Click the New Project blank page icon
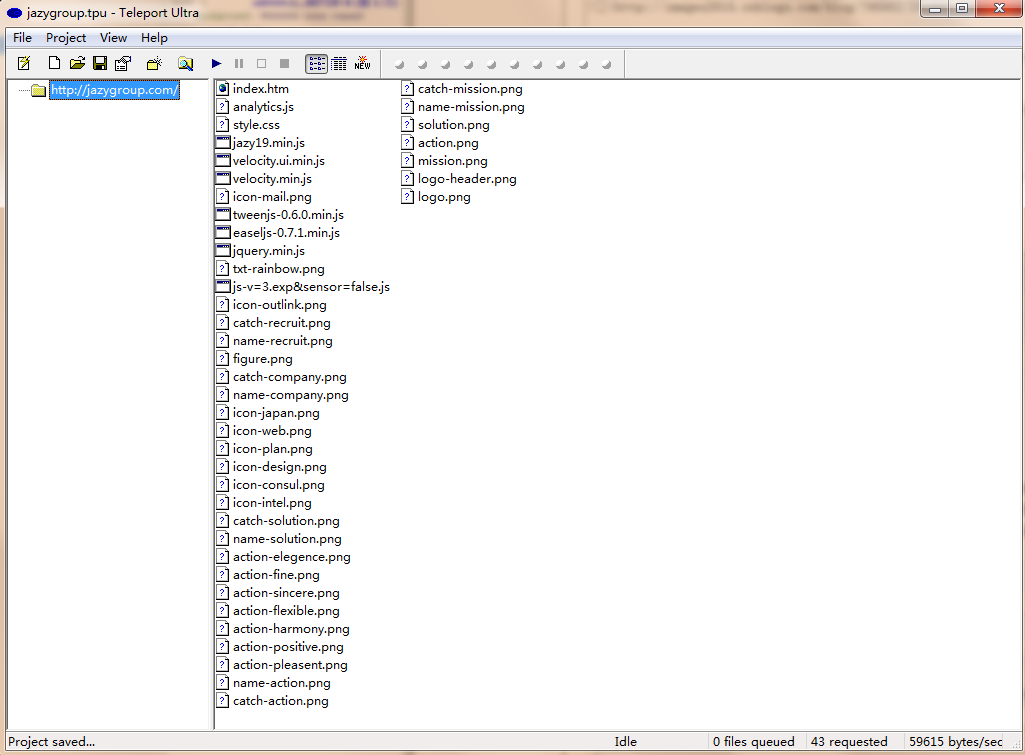Screen dimensions: 1025x755 click(55, 63)
